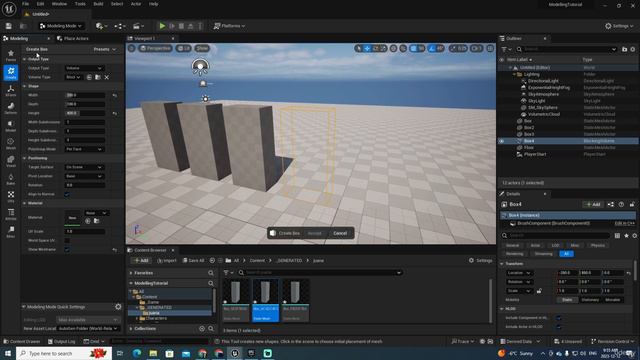This screenshot has width=640, height=360.
Task: Toggle Show Wireframe checkbox
Action: click(x=67, y=249)
